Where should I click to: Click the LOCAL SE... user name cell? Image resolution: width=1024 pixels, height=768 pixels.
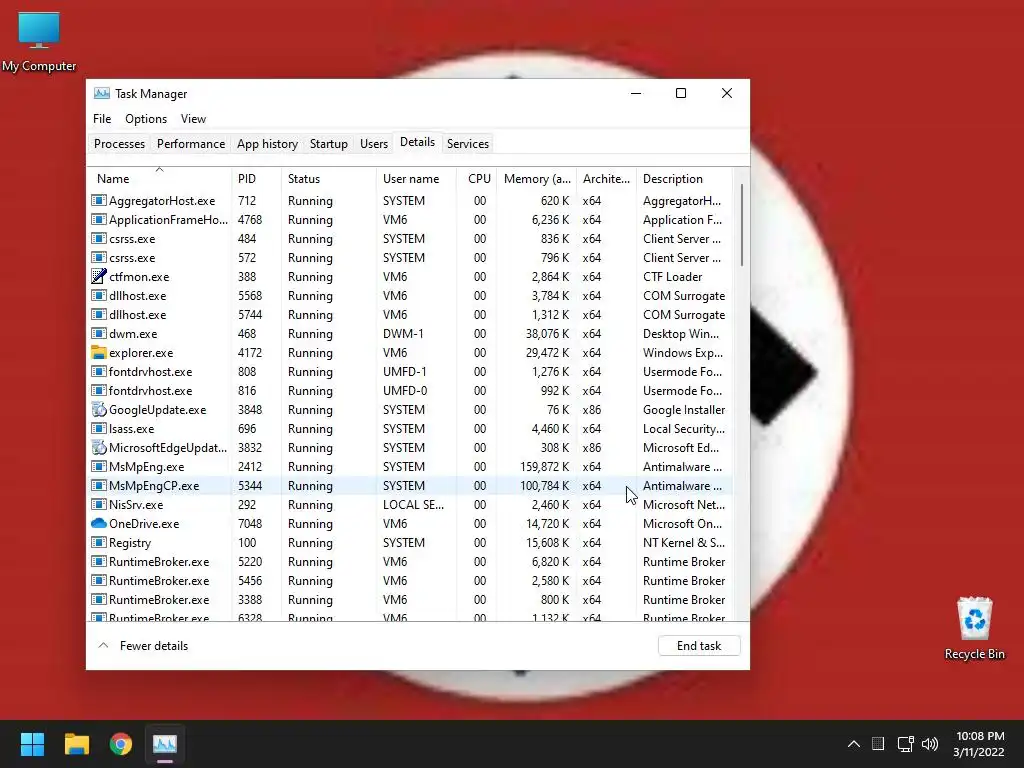(x=413, y=504)
